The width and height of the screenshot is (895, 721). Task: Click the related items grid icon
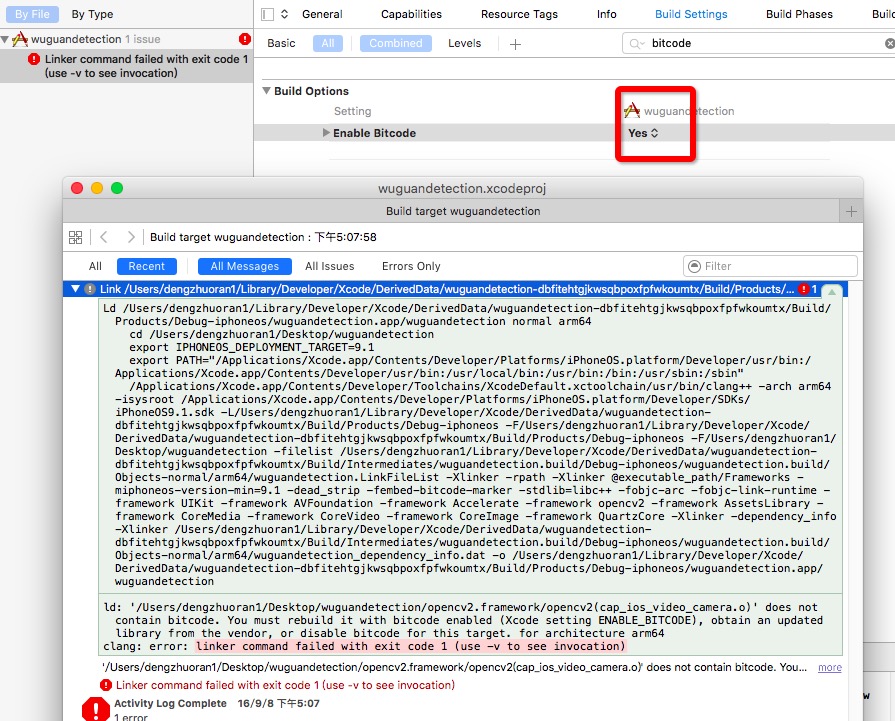coord(75,237)
